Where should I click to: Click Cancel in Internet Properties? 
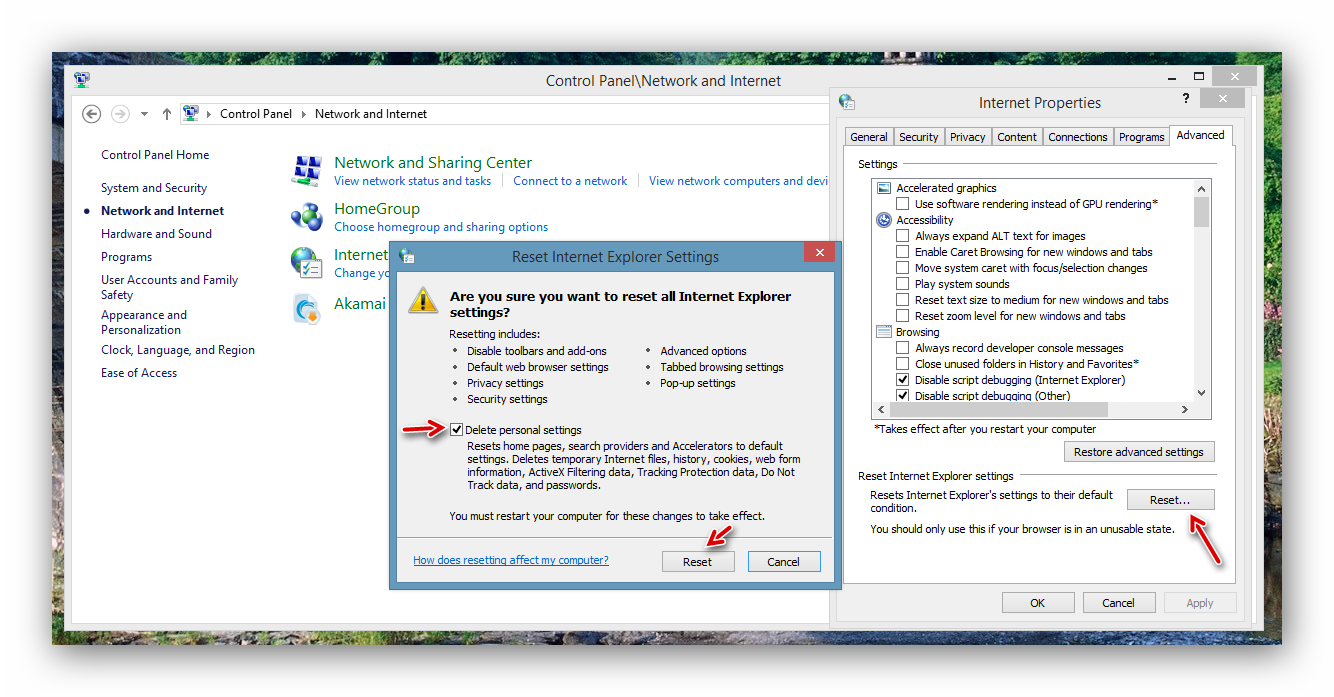tap(1119, 603)
